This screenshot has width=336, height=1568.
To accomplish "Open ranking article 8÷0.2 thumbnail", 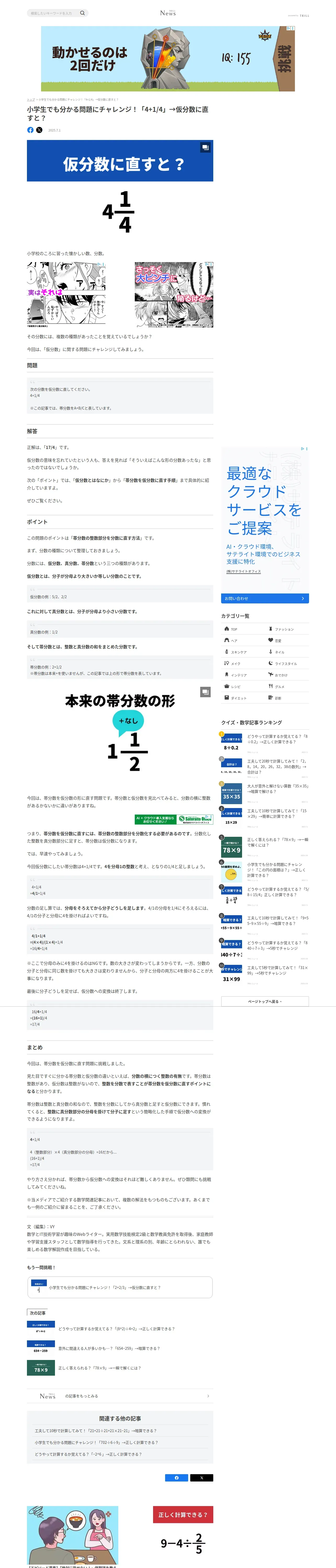I will pyautogui.click(x=232, y=743).
